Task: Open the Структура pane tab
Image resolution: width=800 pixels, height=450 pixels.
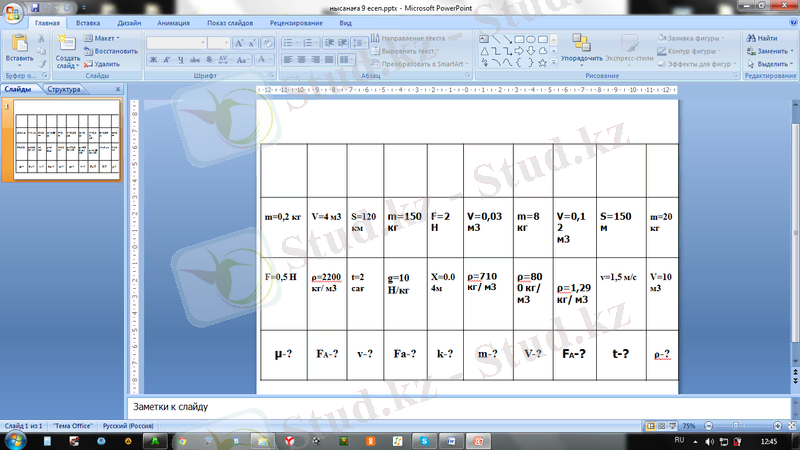Action: pos(63,89)
